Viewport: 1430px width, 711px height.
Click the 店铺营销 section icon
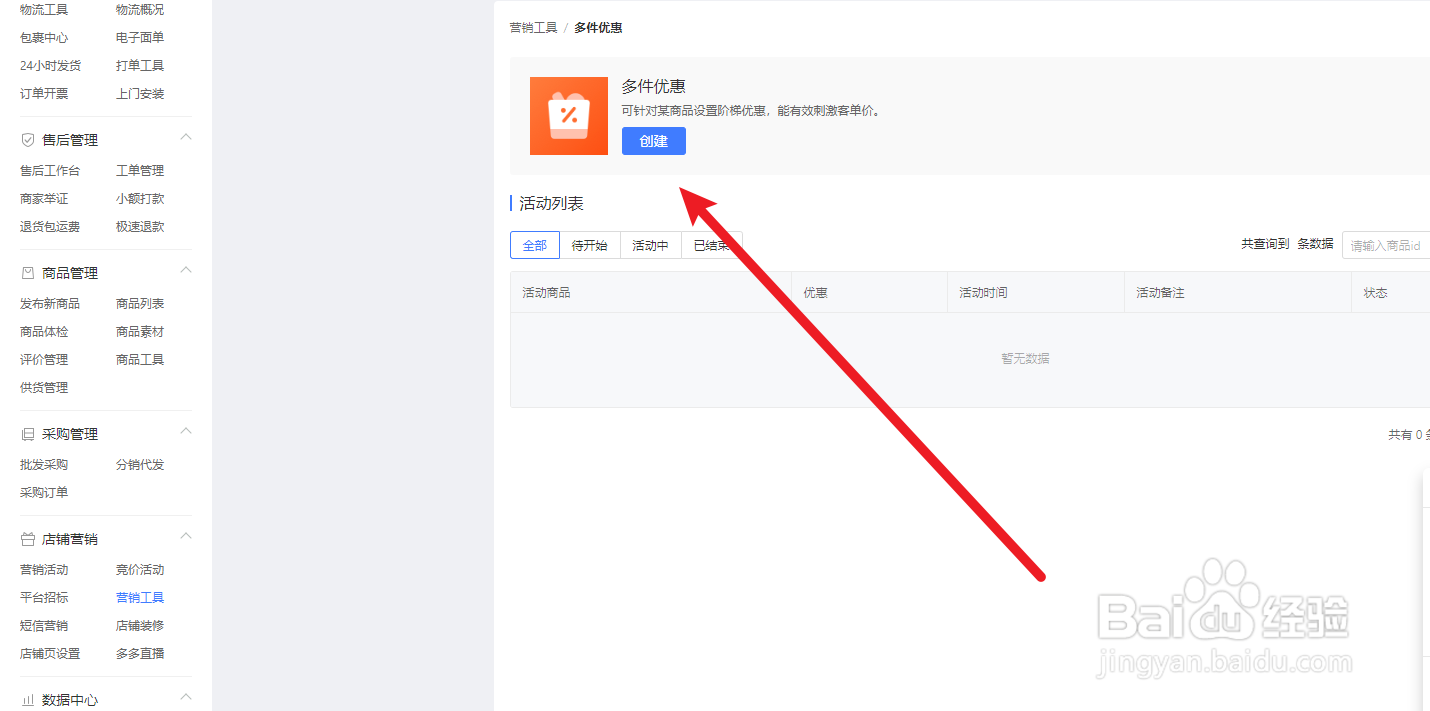click(27, 538)
